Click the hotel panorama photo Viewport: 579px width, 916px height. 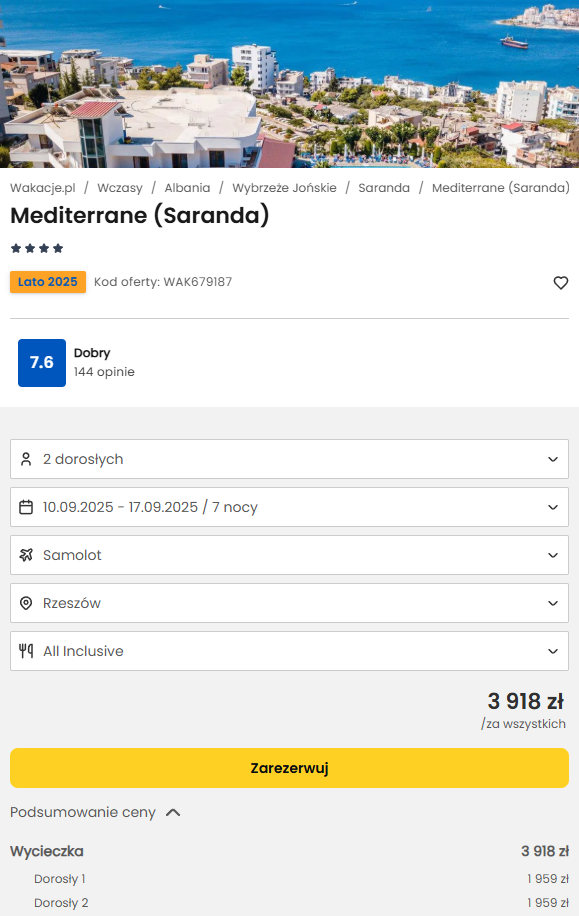point(289,84)
